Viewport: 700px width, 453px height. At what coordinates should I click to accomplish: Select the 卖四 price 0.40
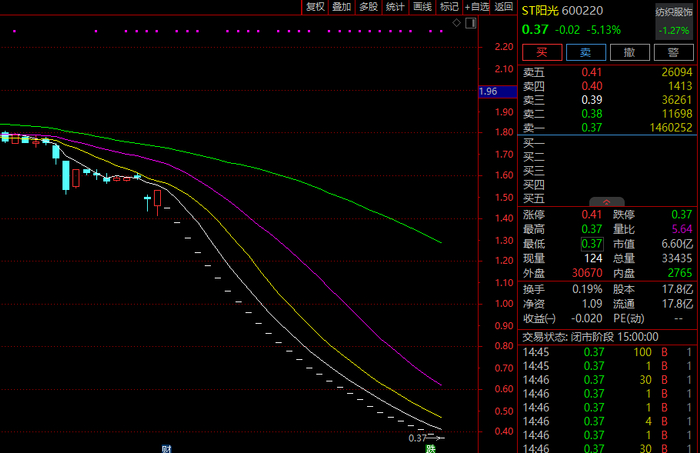(592, 86)
